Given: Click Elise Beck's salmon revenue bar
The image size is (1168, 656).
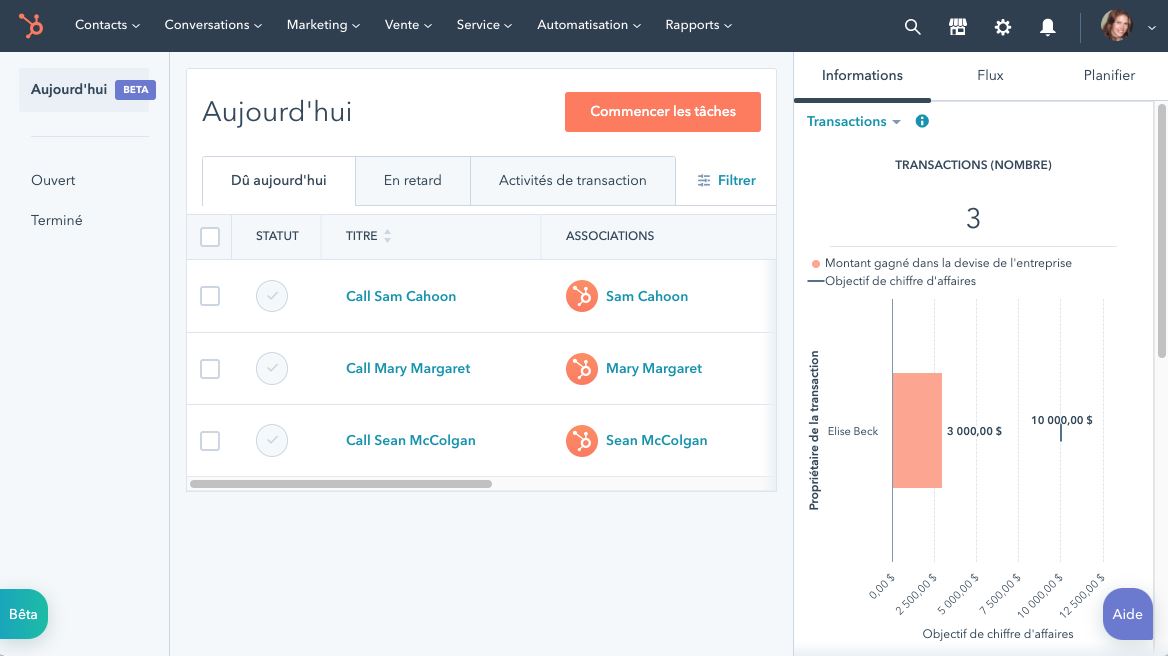Looking at the screenshot, I should (x=917, y=431).
